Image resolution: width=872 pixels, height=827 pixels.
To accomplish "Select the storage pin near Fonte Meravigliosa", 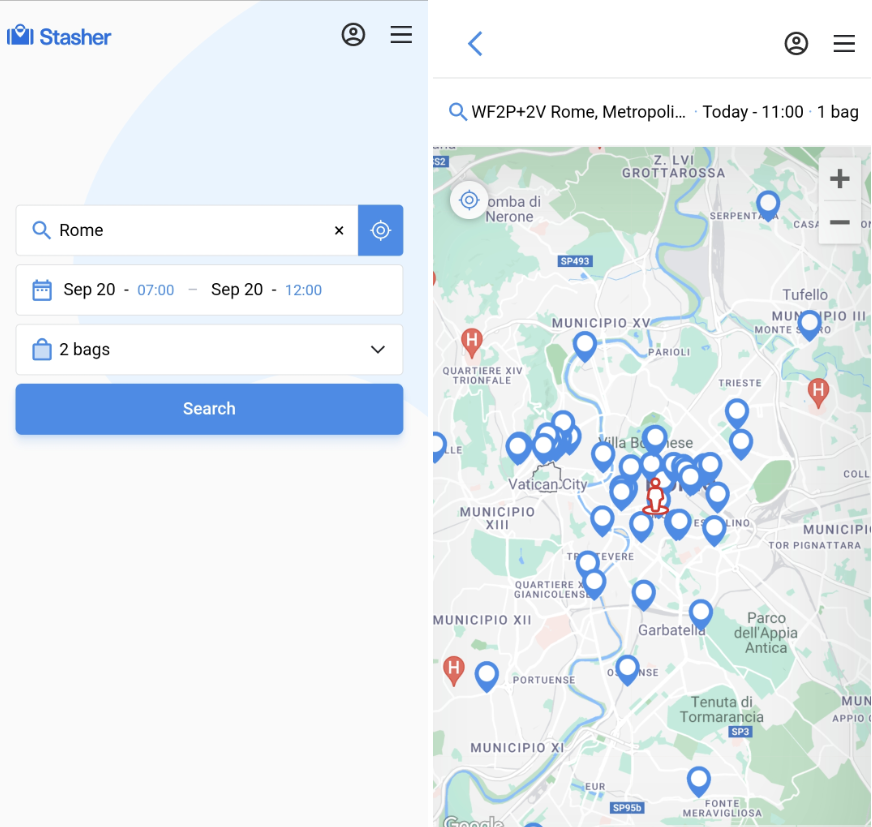I will click(698, 782).
